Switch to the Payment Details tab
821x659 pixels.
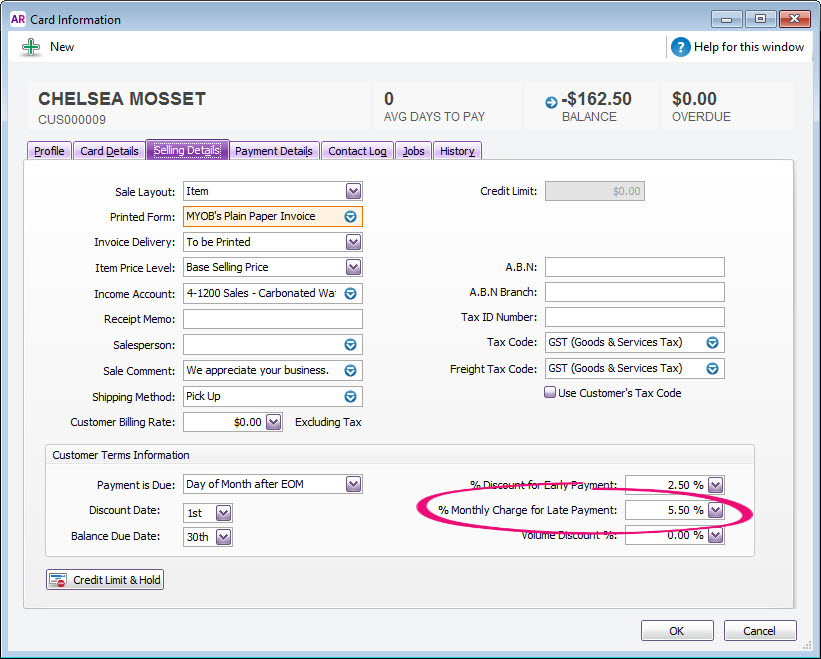(274, 151)
